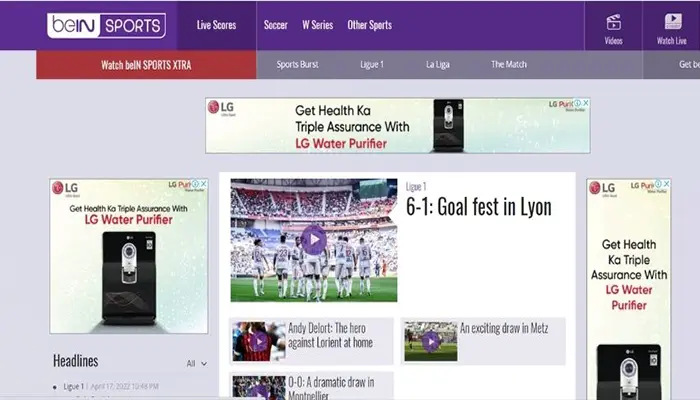Image resolution: width=700 pixels, height=400 pixels.
Task: Click Ligue 1 headline list entry
Action: pos(74,387)
